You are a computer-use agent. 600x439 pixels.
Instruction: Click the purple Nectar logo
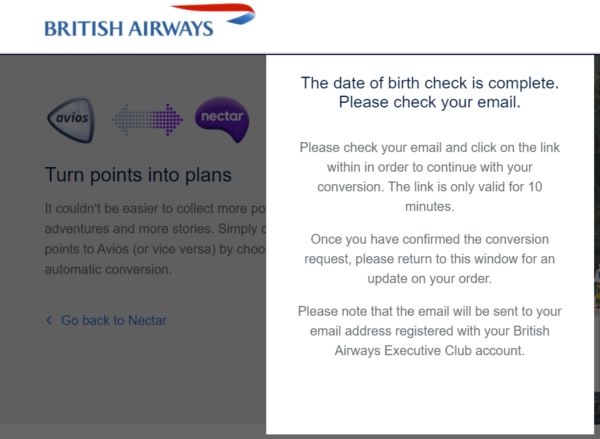point(220,119)
